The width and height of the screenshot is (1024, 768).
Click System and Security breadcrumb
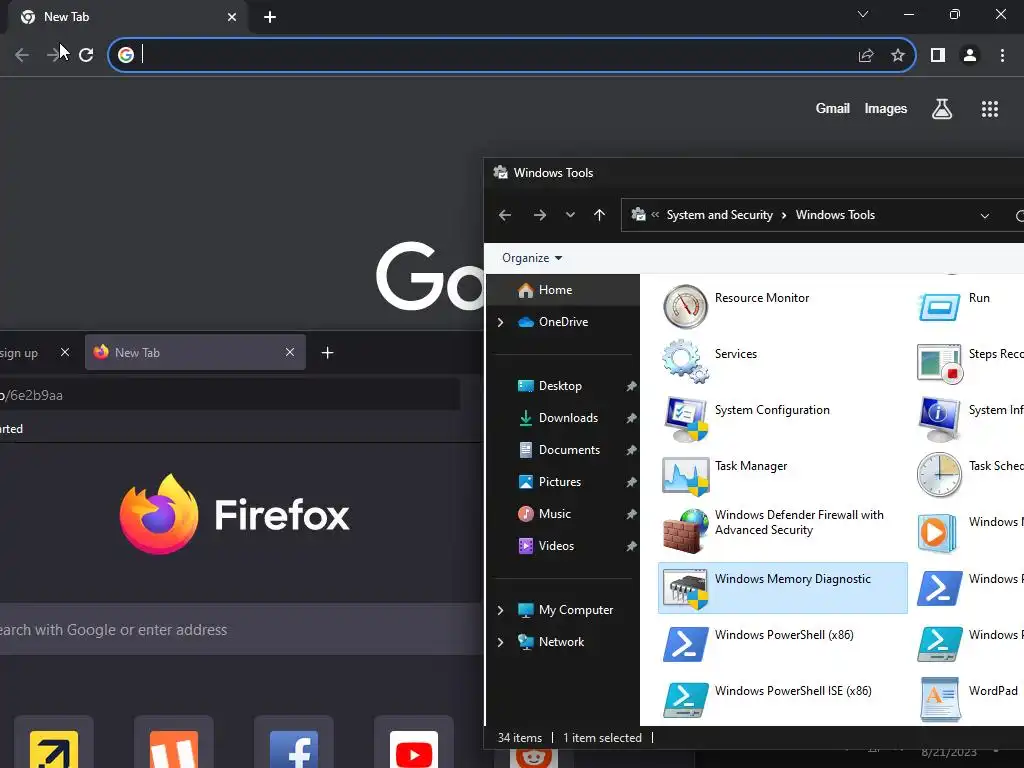(x=719, y=215)
